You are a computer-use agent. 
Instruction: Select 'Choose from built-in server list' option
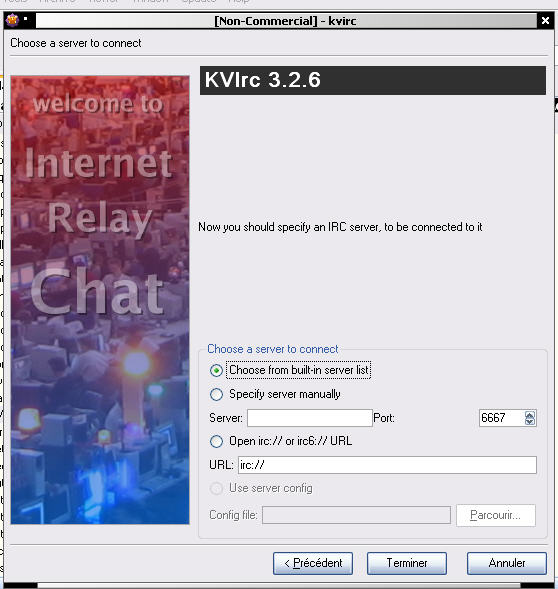coord(216,370)
